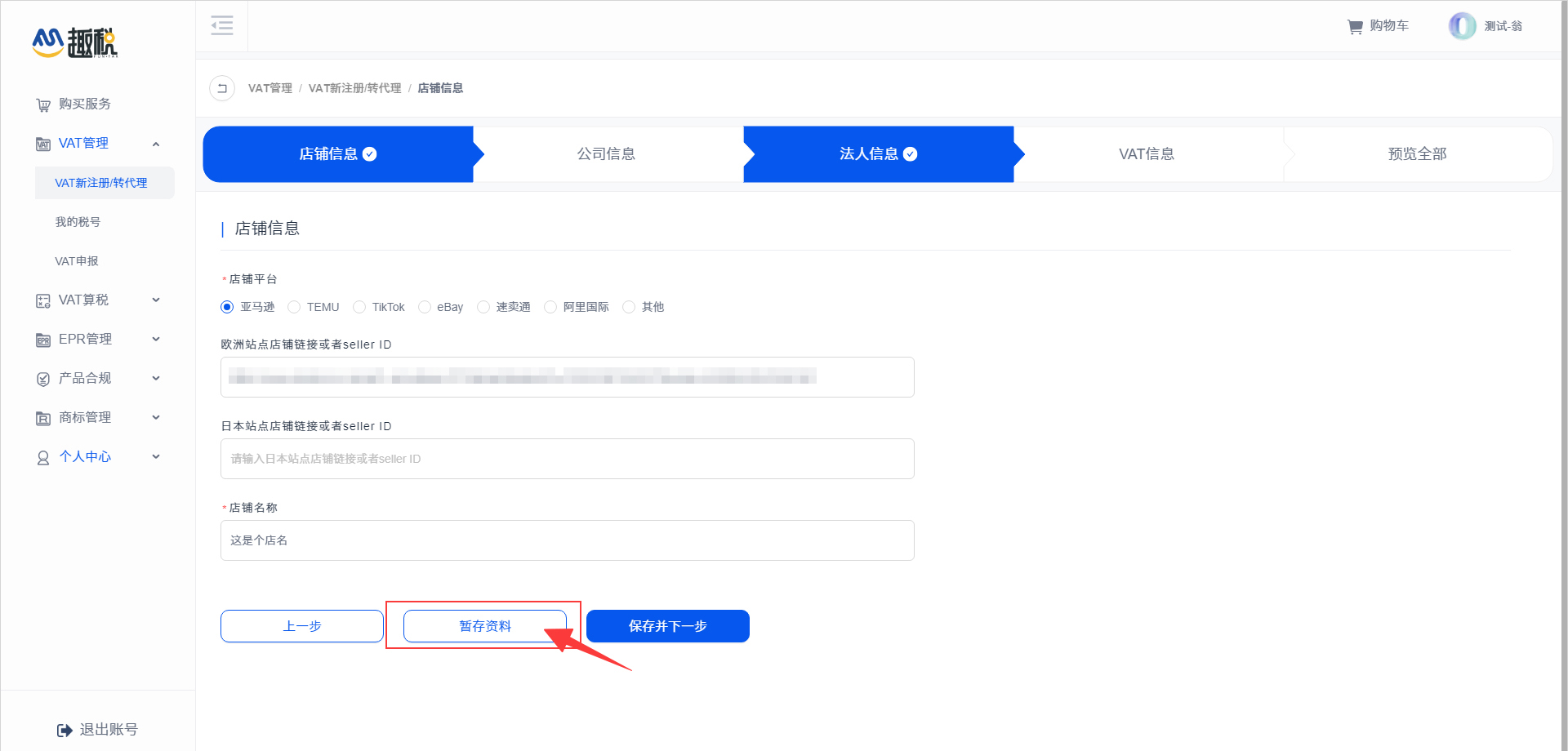Expand the VAT算税 dropdown chevron
The width and height of the screenshot is (1568, 751).
pyautogui.click(x=155, y=300)
